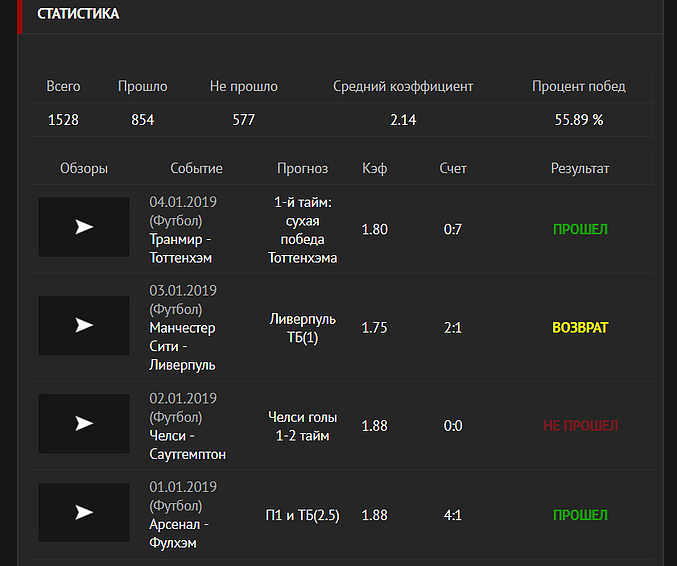Click the date 04.01.2019
This screenshot has width=677, height=566.
coord(183,202)
